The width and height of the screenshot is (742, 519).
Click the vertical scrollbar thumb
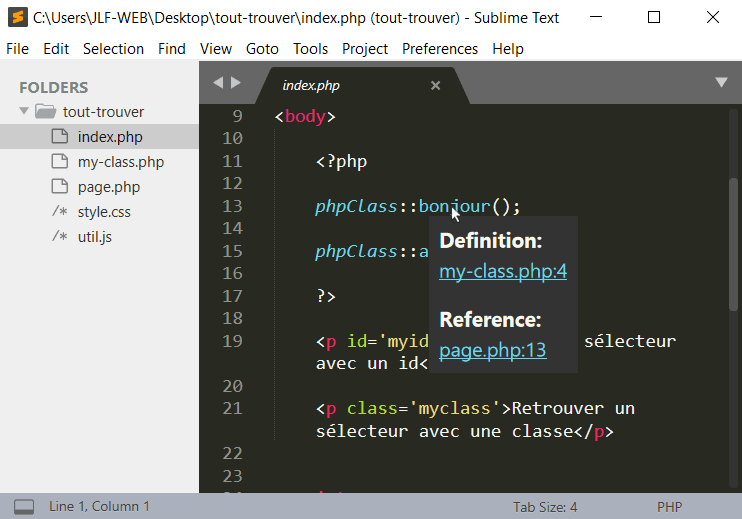(733, 244)
